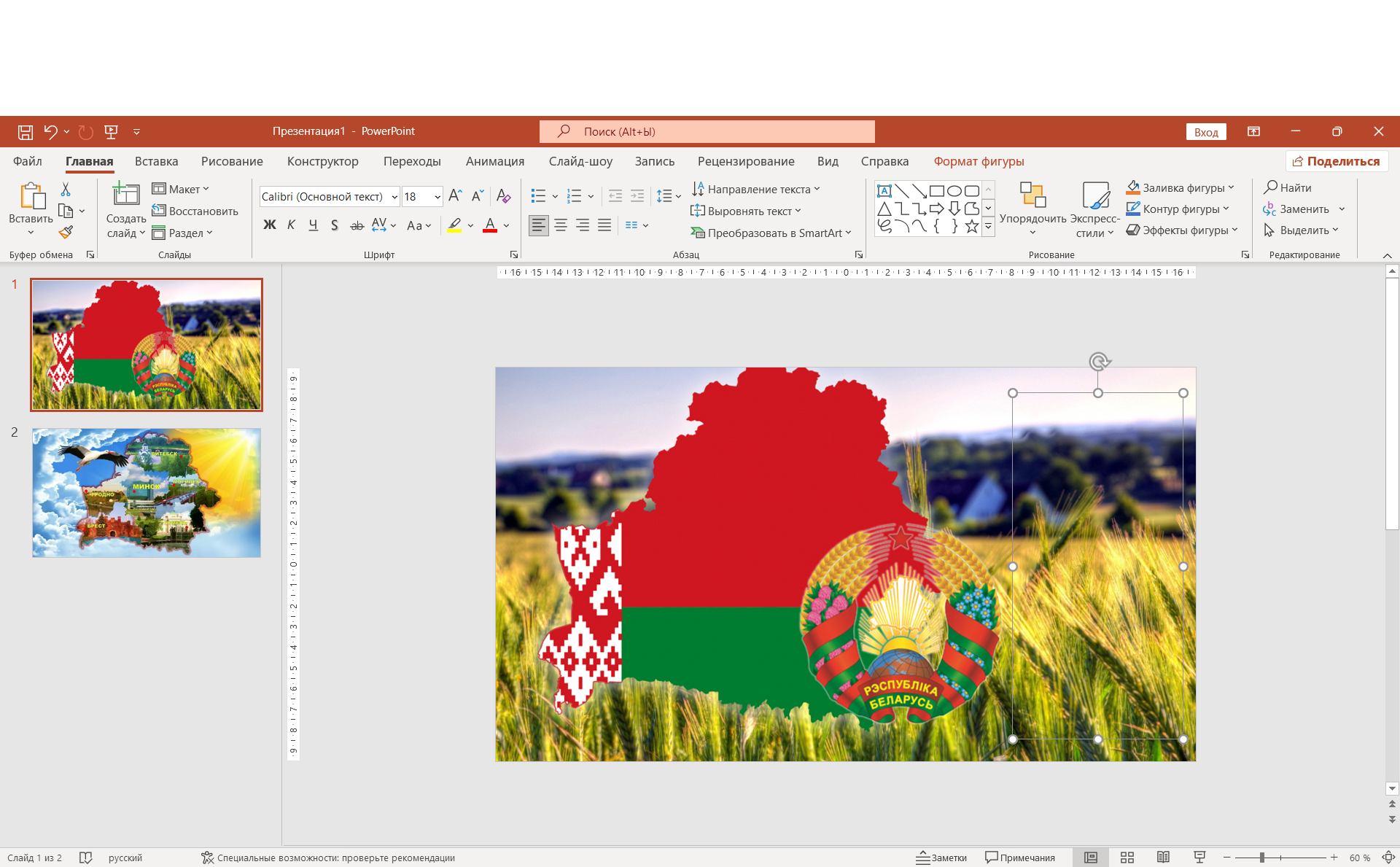Click Найти button
Viewport: 1400px width, 867px height.
pyautogui.click(x=1288, y=187)
